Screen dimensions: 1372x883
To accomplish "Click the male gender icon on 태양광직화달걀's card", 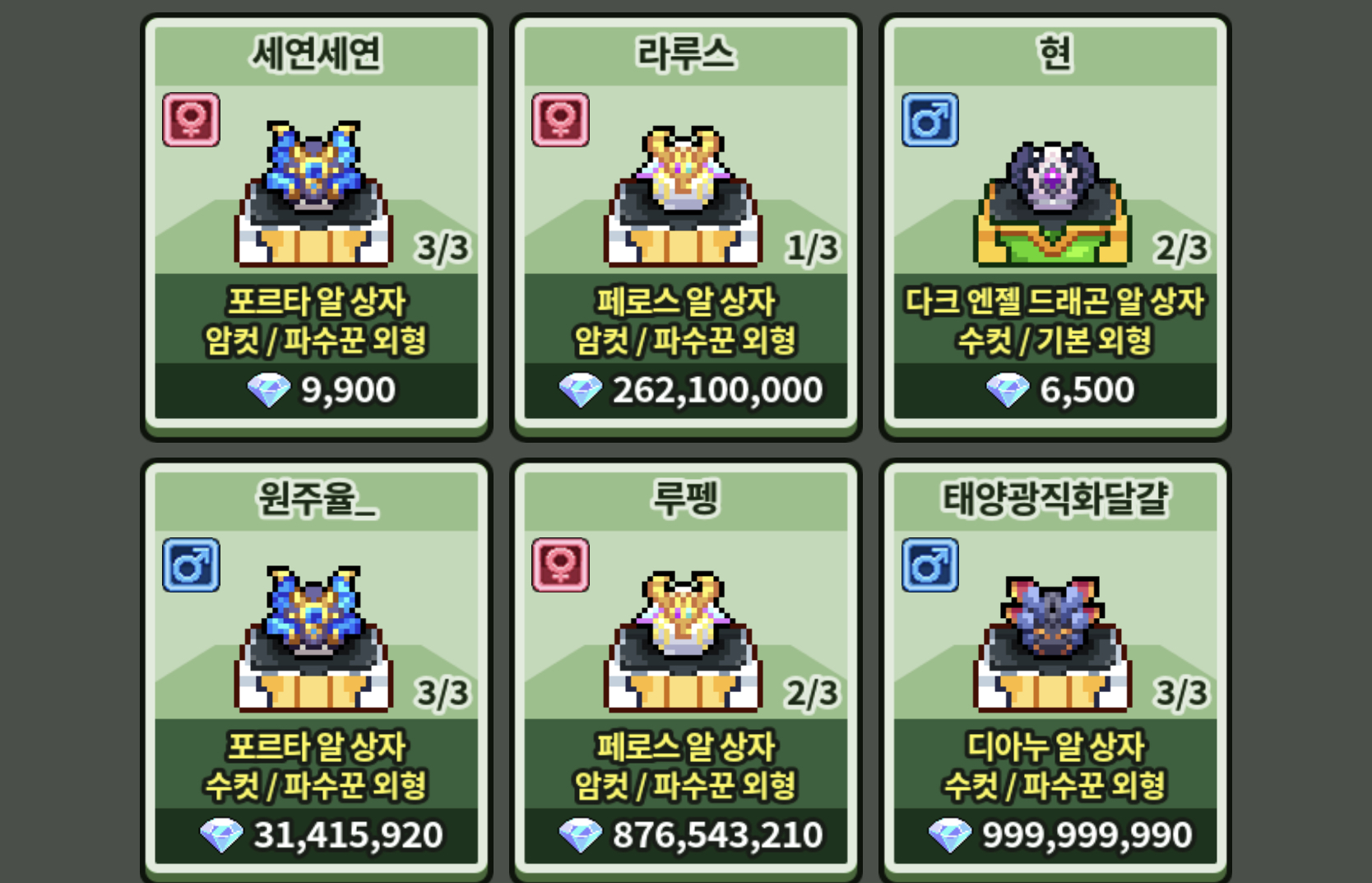I will coord(929,565).
